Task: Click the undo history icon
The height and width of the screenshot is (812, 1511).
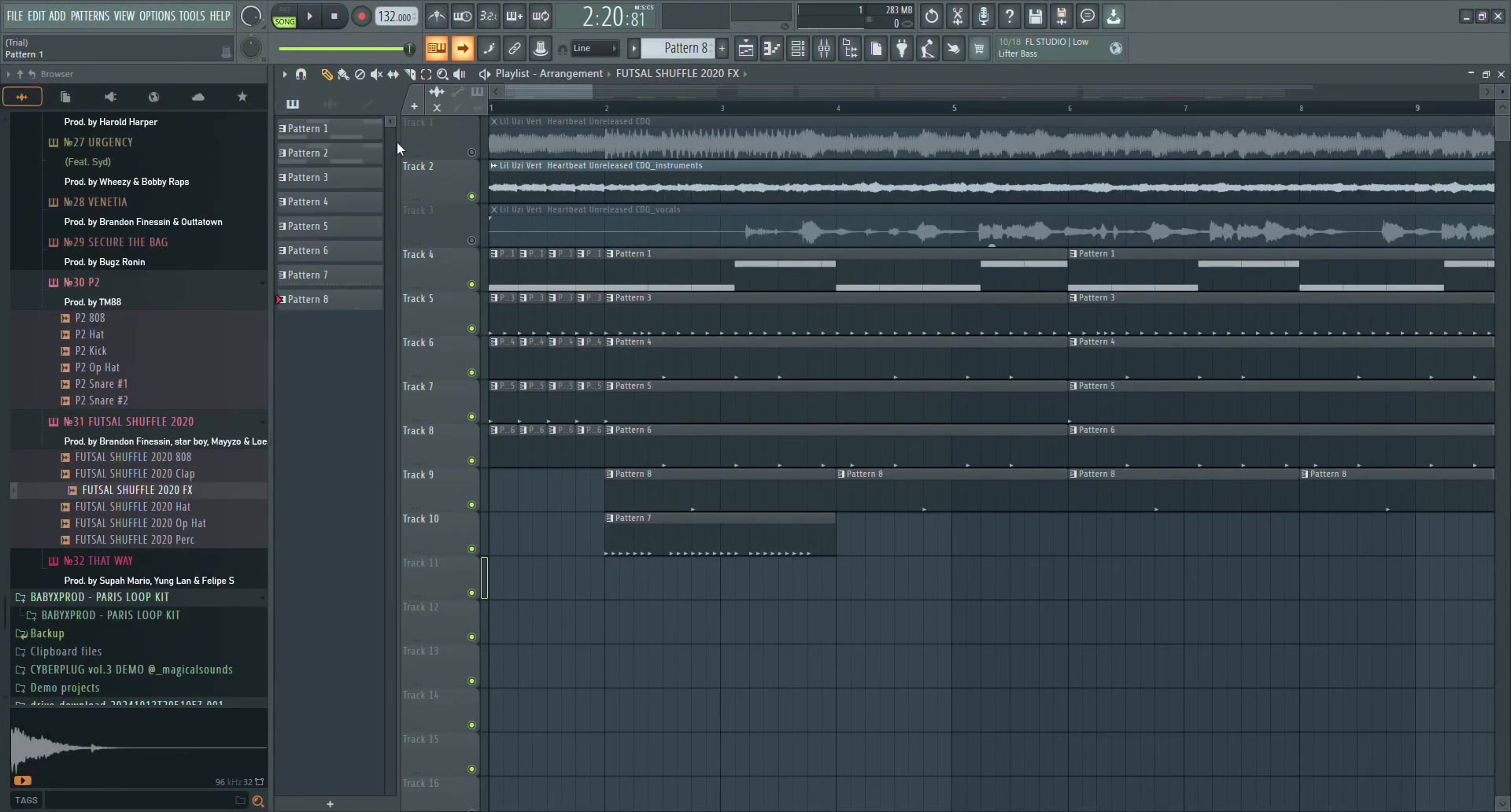Action: (x=932, y=16)
